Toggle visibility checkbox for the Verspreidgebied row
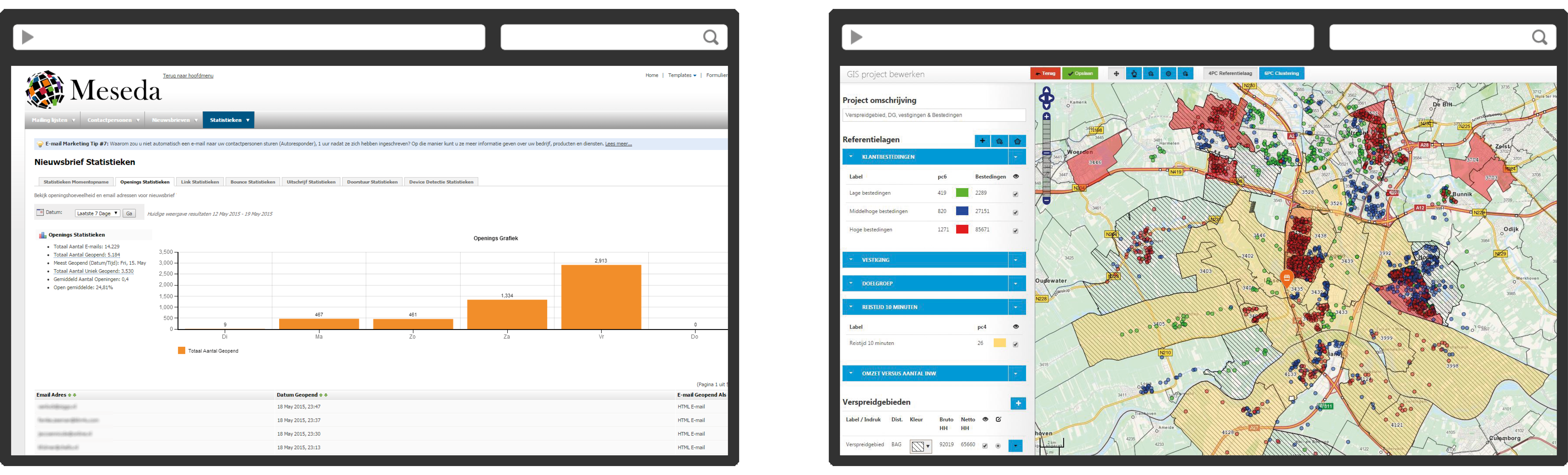The width and height of the screenshot is (1568, 475). (985, 446)
